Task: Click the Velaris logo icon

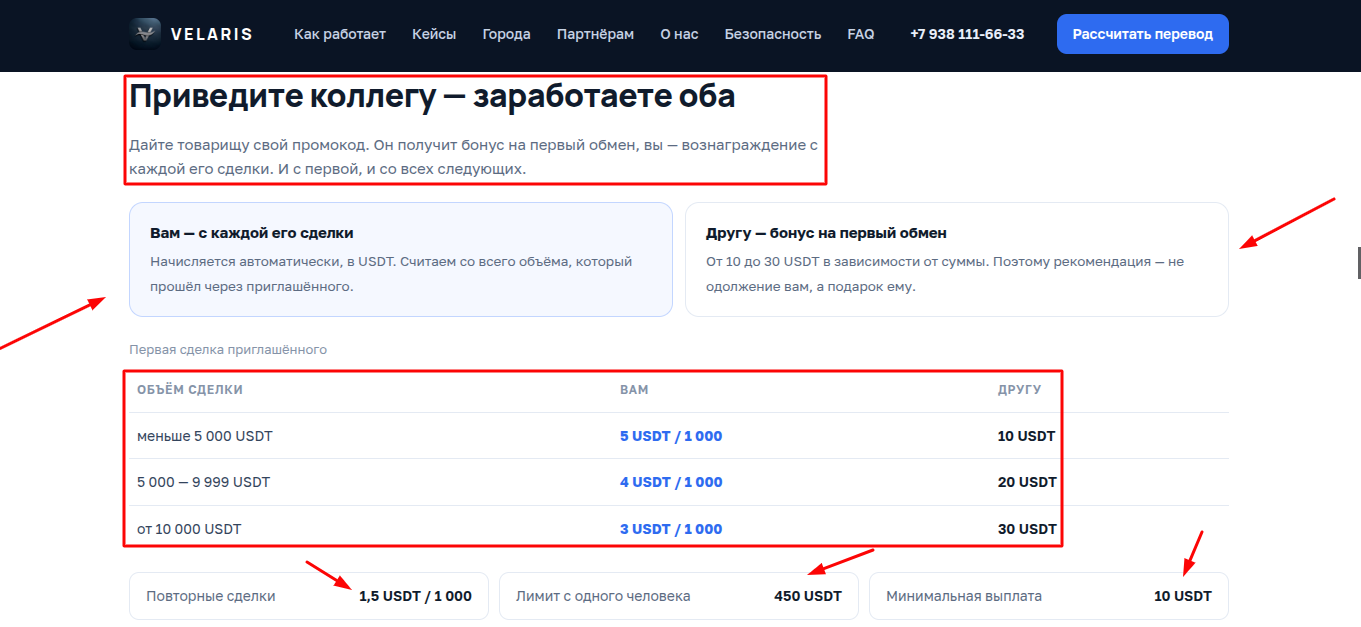Action: pos(146,34)
